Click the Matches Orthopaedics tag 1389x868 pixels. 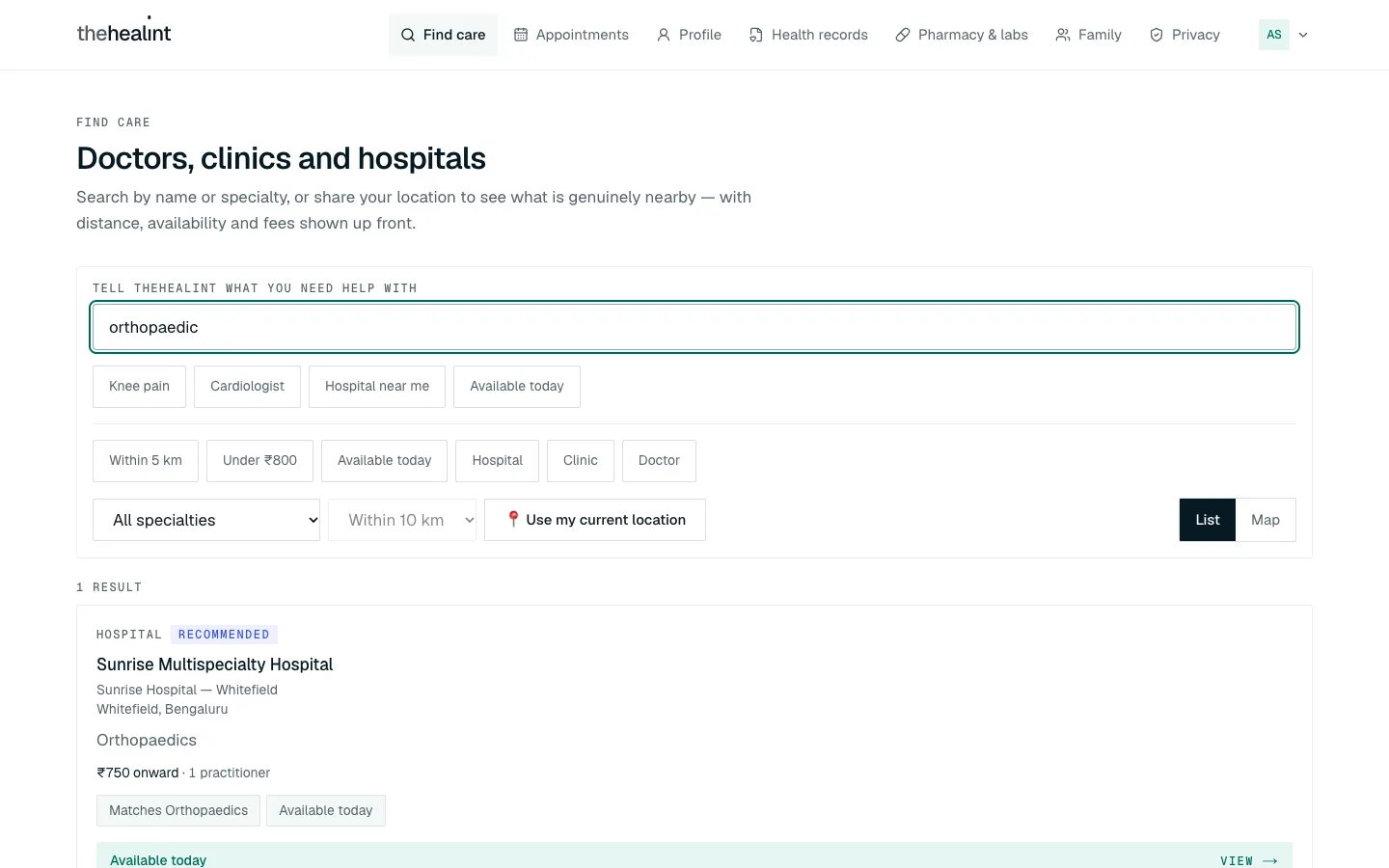click(x=178, y=811)
